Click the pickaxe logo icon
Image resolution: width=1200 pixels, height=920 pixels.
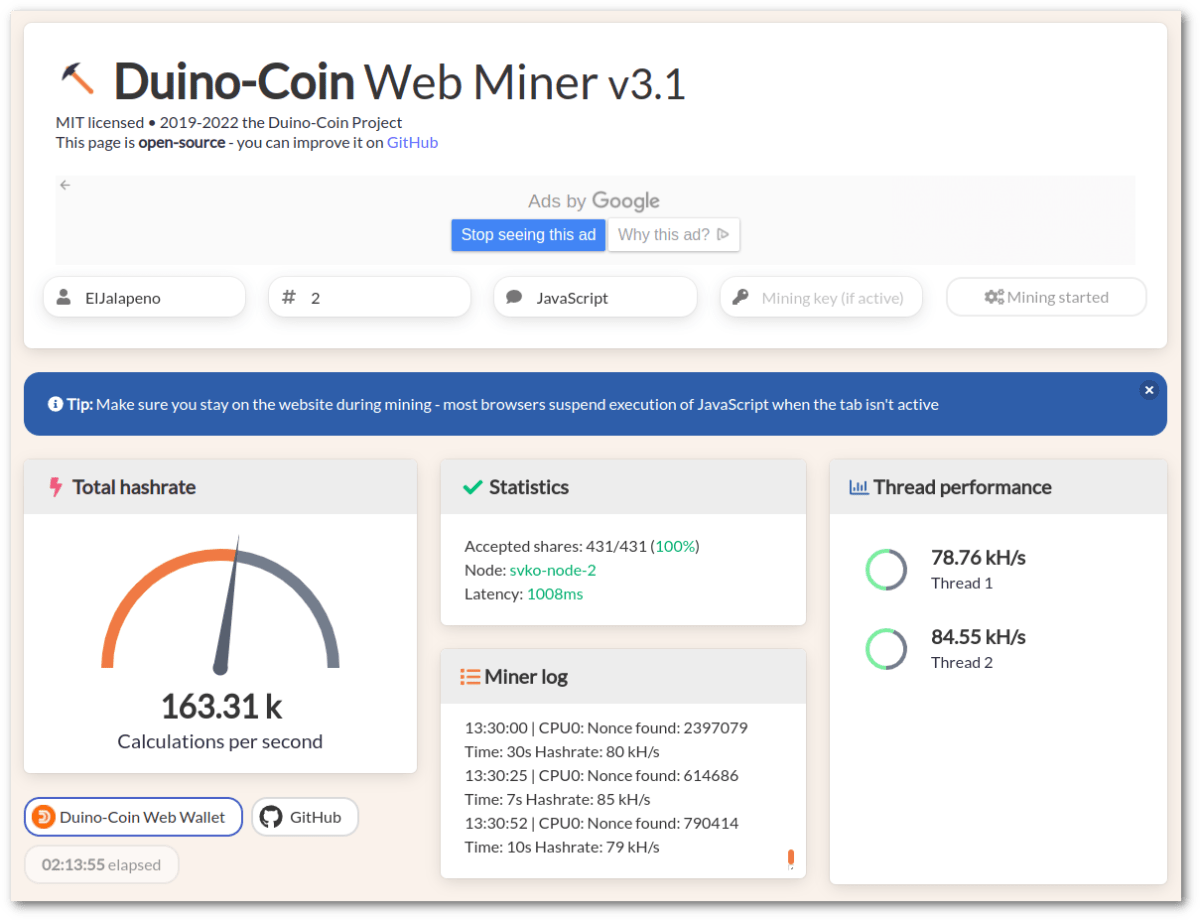click(x=77, y=78)
